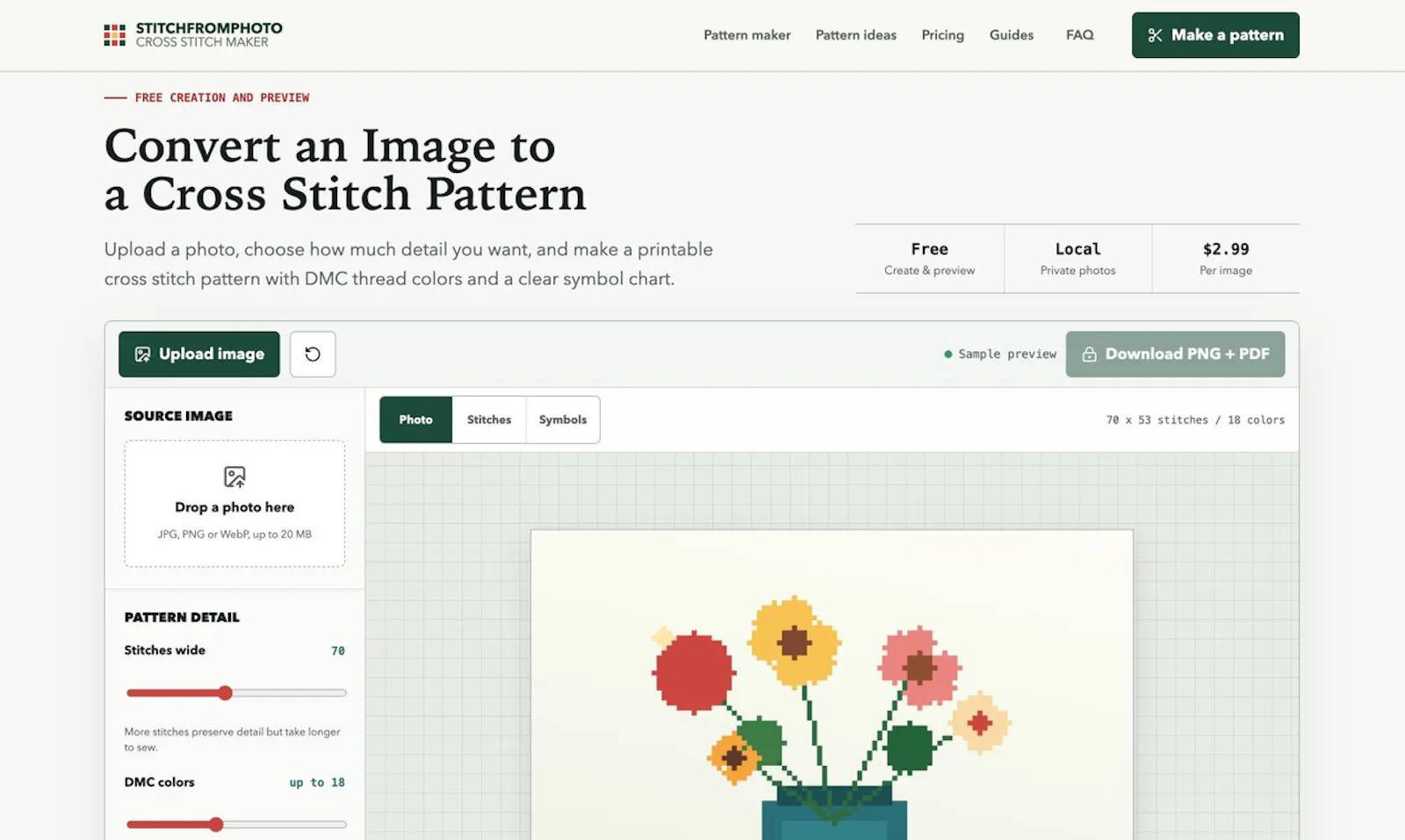Click the 'up to 18' DMC colors value
Viewport: 1405px width, 840px height.
tap(317, 782)
